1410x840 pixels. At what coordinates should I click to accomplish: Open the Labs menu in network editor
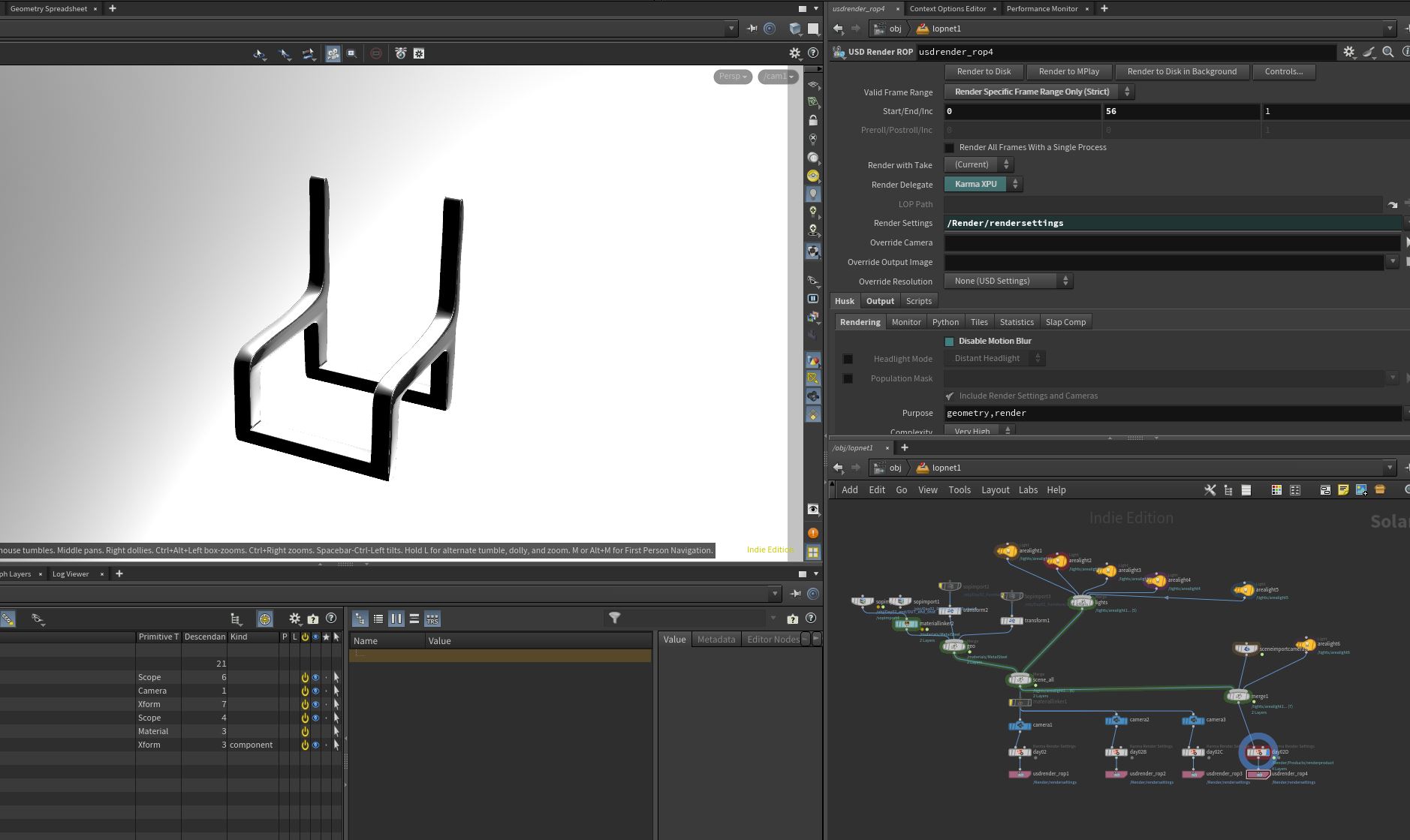1028,490
